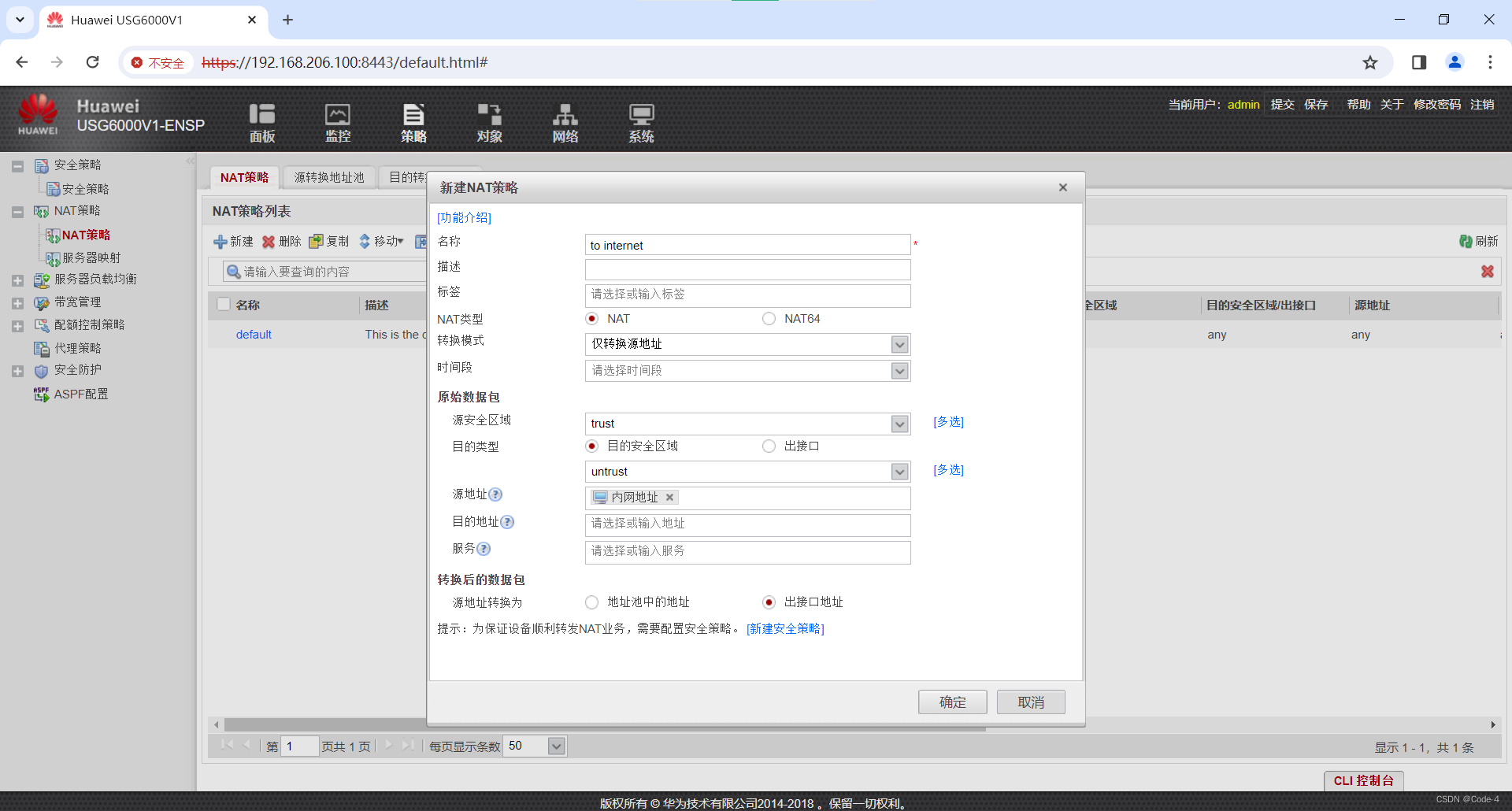Open the browser profile icon
The width and height of the screenshot is (1512, 811).
click(x=1455, y=62)
